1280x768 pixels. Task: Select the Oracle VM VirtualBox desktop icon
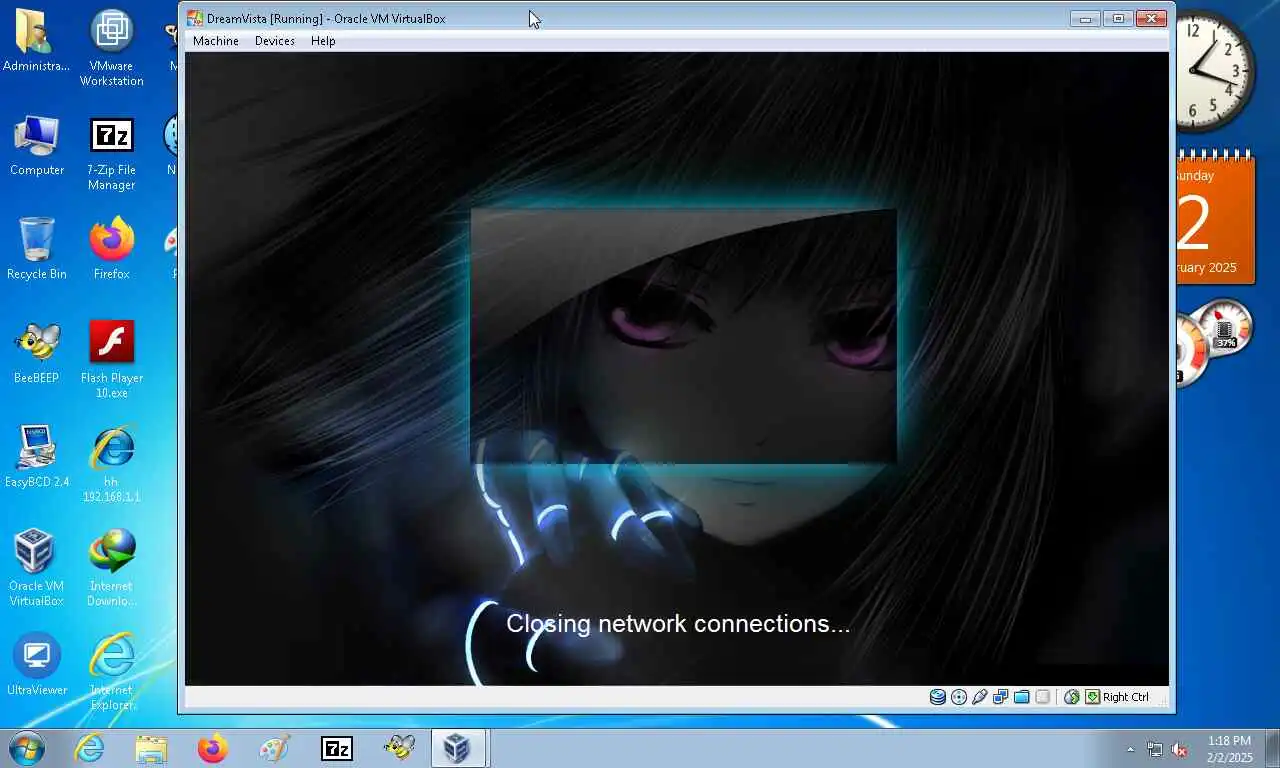37,568
